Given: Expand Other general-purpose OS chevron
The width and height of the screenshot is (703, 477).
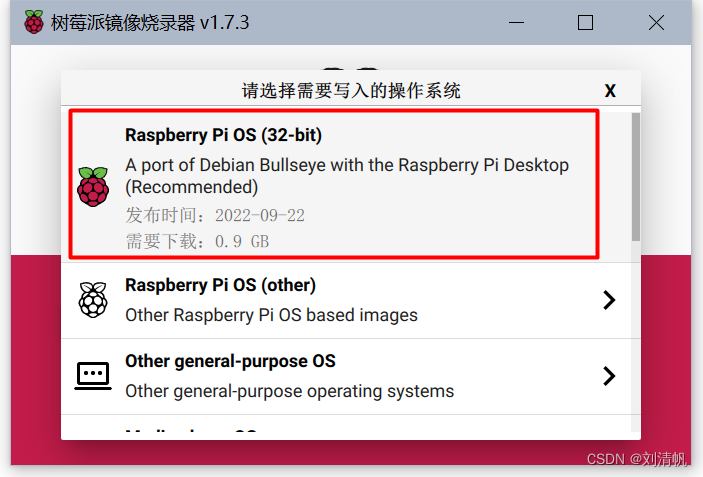Looking at the screenshot, I should point(609,376).
